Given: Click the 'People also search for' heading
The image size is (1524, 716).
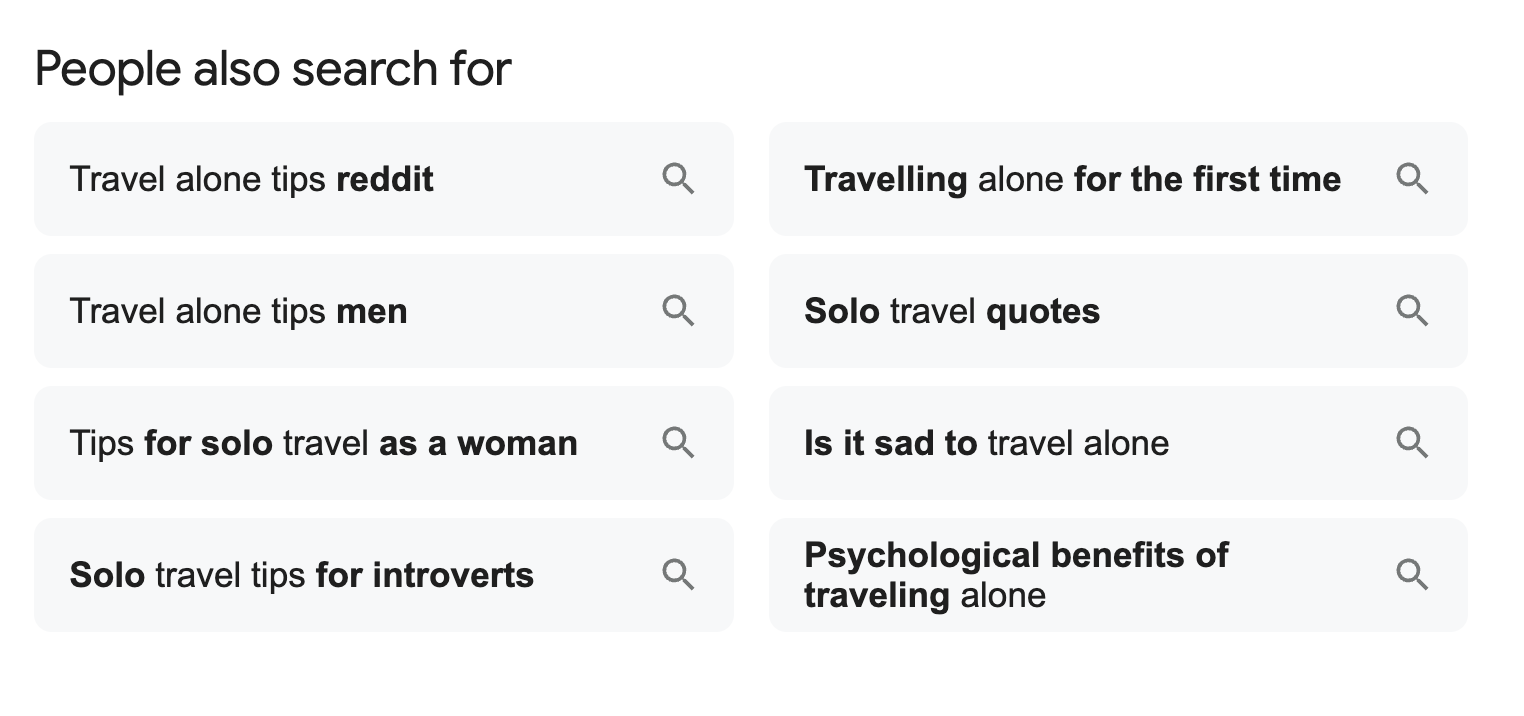Looking at the screenshot, I should [x=273, y=69].
